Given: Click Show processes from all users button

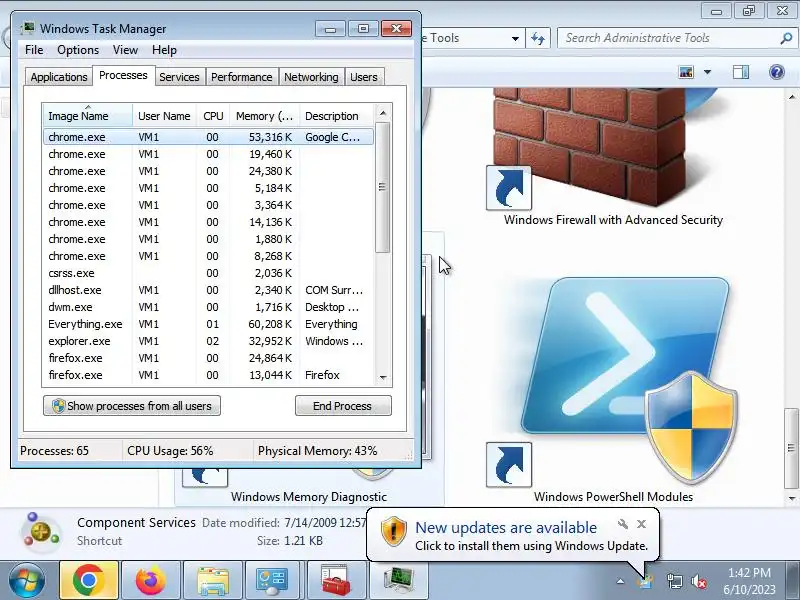Looking at the screenshot, I should click(132, 406).
